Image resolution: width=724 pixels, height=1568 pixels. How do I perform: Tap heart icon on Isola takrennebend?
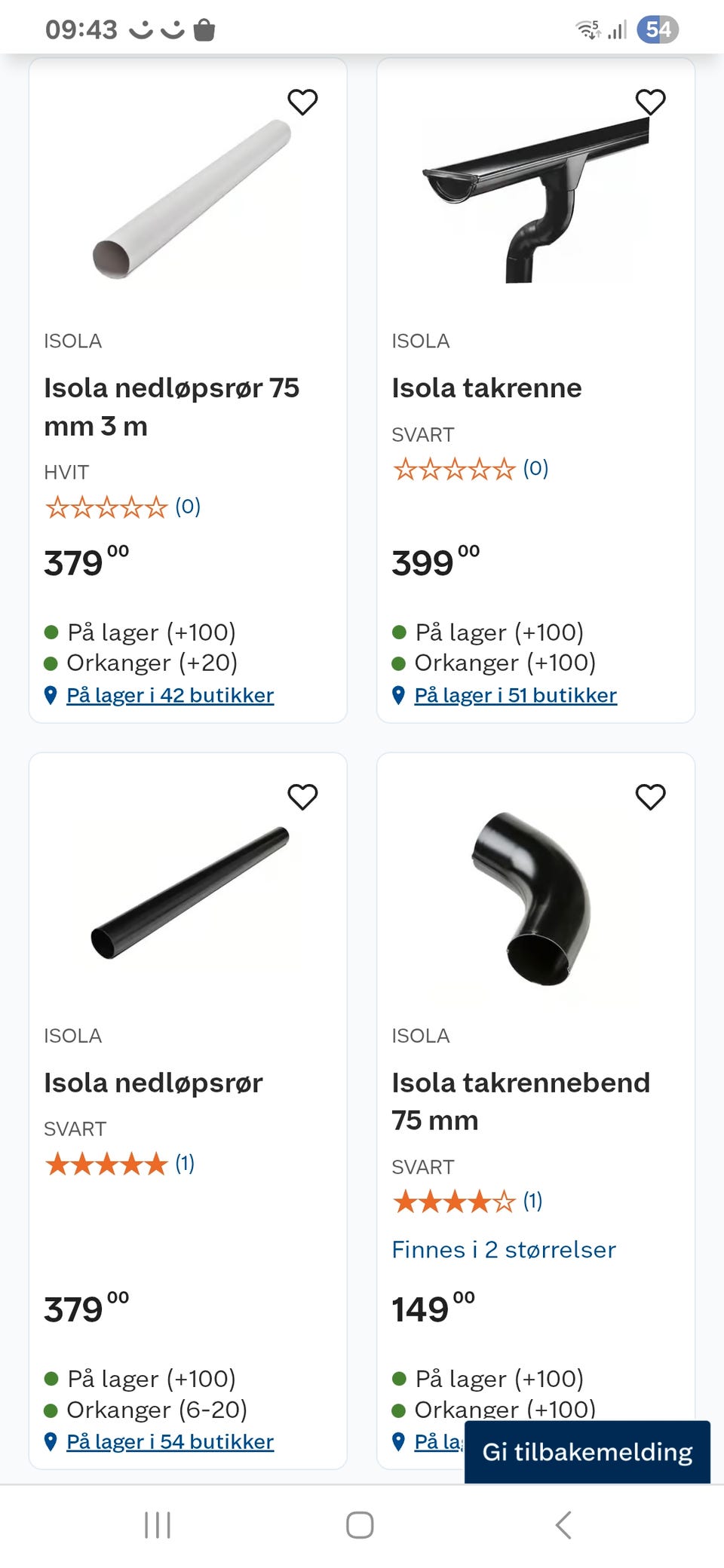pyautogui.click(x=650, y=797)
